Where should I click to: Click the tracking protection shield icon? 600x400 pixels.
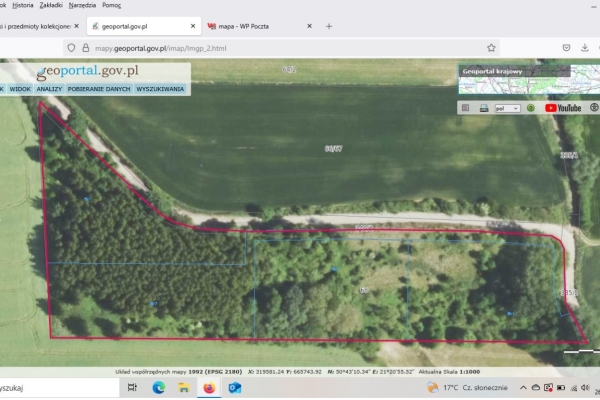tap(71, 47)
